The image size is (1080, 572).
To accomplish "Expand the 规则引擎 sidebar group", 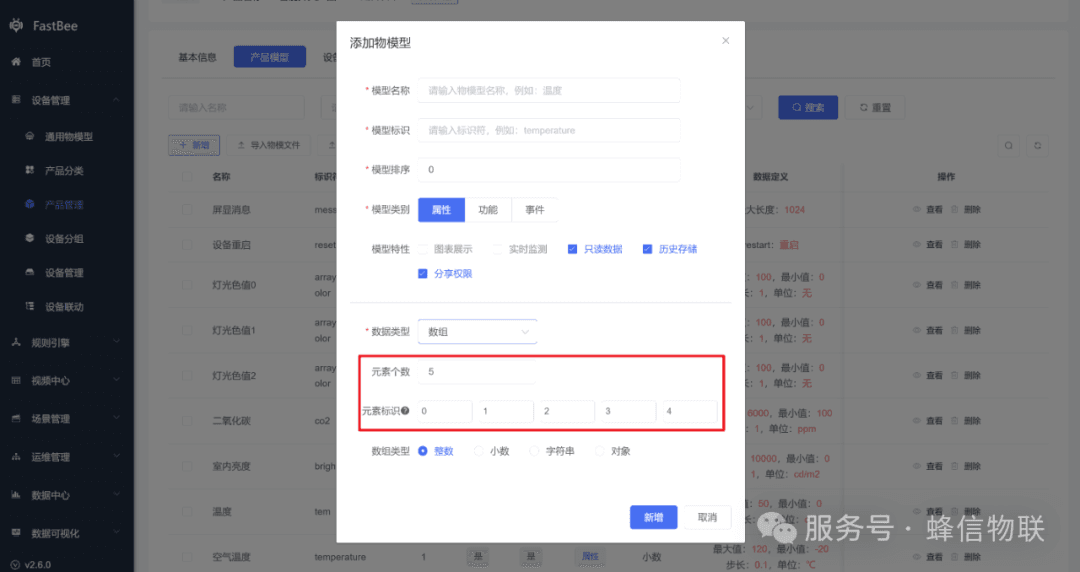I will click(x=116, y=342).
